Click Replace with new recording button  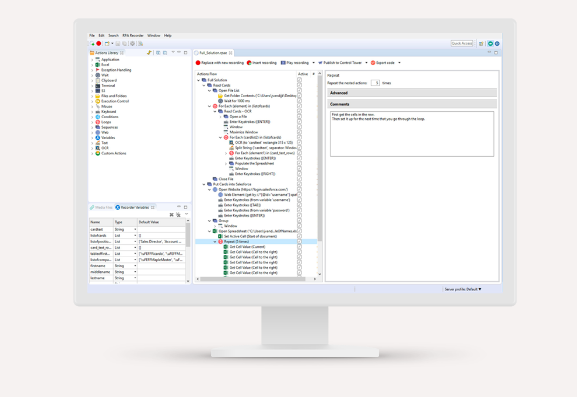click(220, 63)
